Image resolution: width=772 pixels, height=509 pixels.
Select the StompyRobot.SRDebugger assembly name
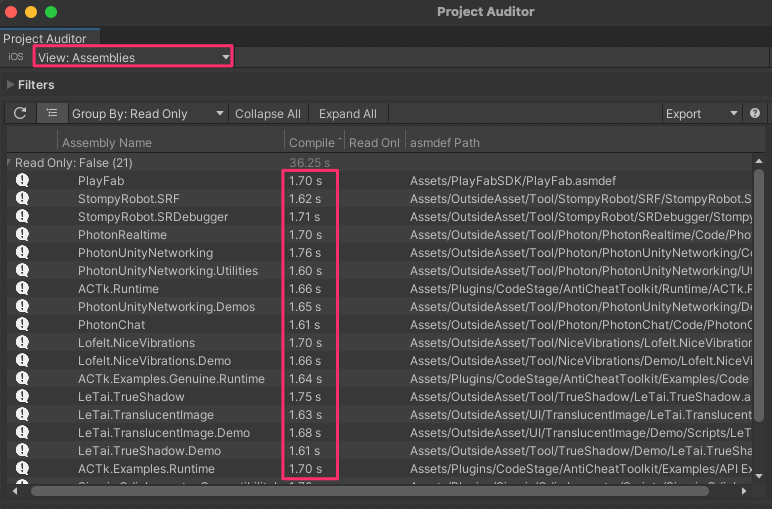click(153, 217)
